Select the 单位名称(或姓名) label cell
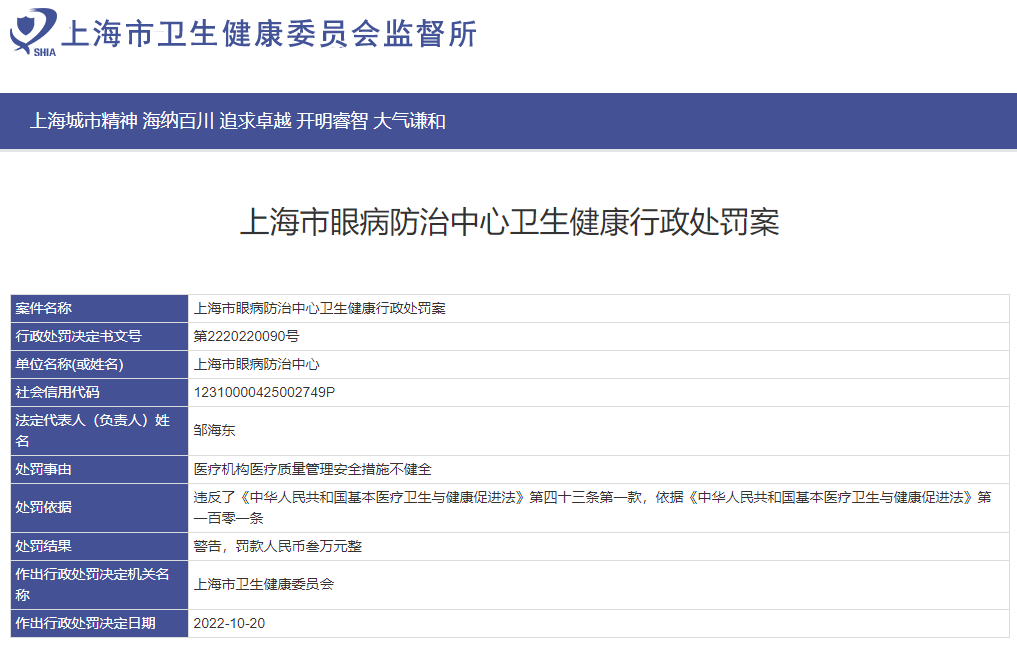The width and height of the screenshot is (1017, 646). tap(99, 365)
